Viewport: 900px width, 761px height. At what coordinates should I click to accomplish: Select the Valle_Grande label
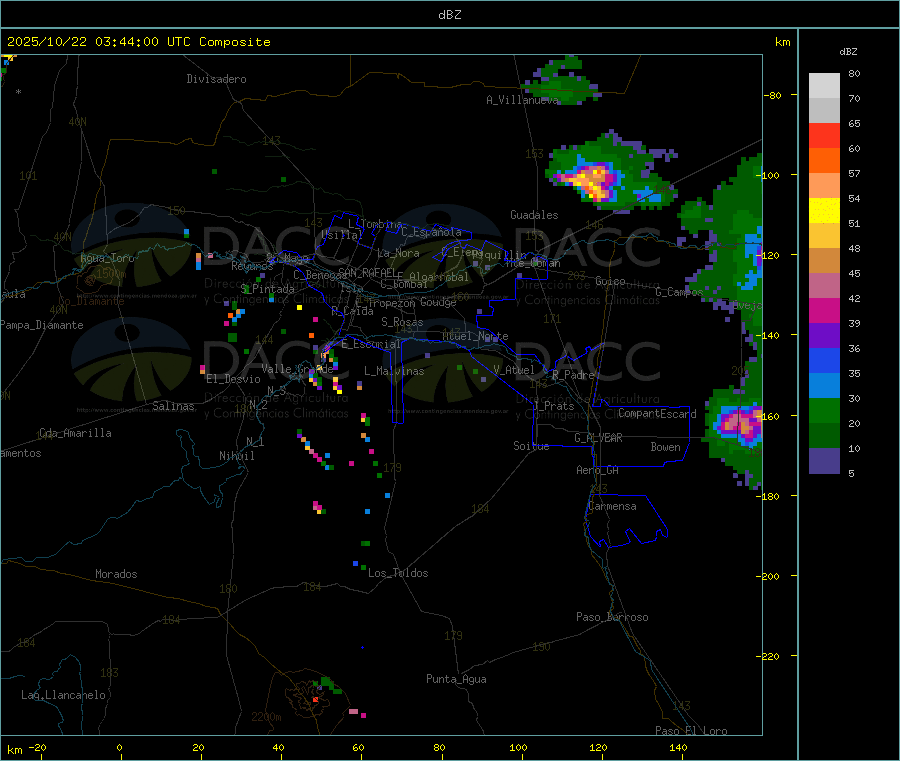coord(297,369)
